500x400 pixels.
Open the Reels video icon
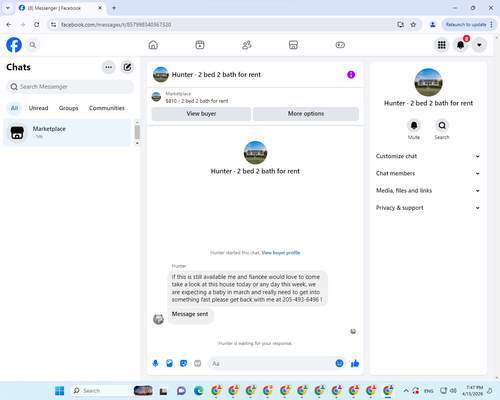[200, 45]
